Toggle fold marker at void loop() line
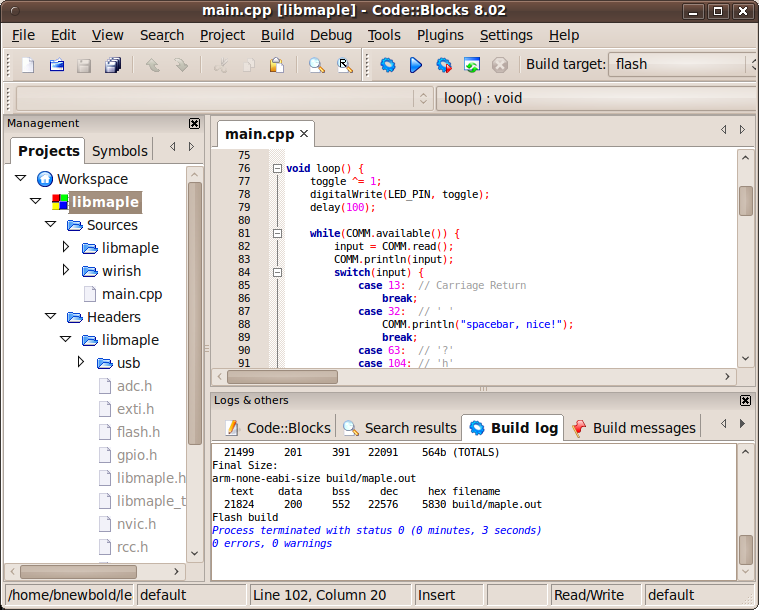Viewport: 759px width, 610px height. (x=277, y=169)
